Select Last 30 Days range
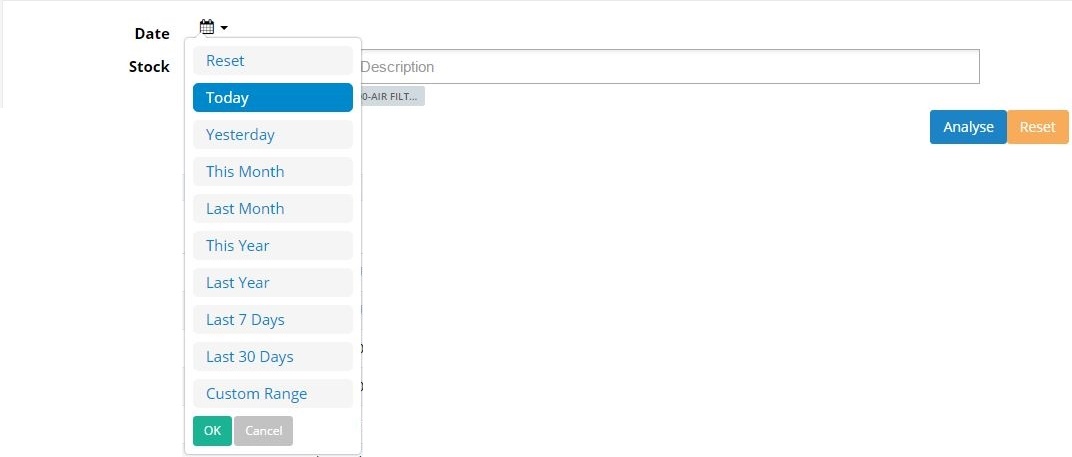 (x=273, y=356)
